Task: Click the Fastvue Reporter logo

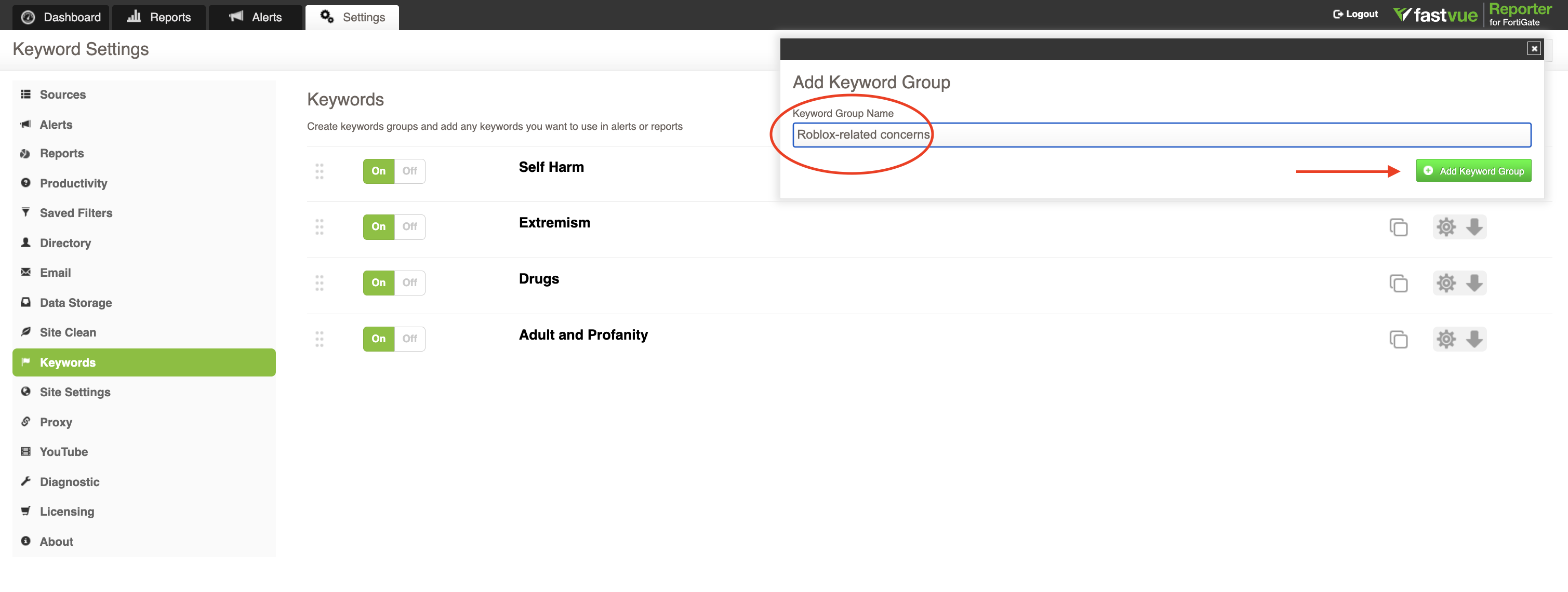Action: (x=1473, y=15)
